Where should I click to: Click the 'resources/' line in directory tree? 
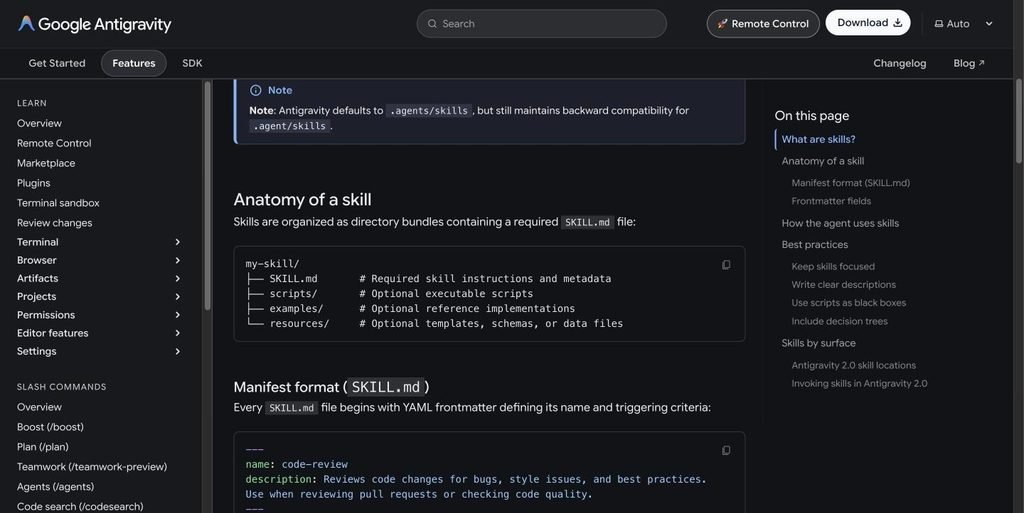434,324
